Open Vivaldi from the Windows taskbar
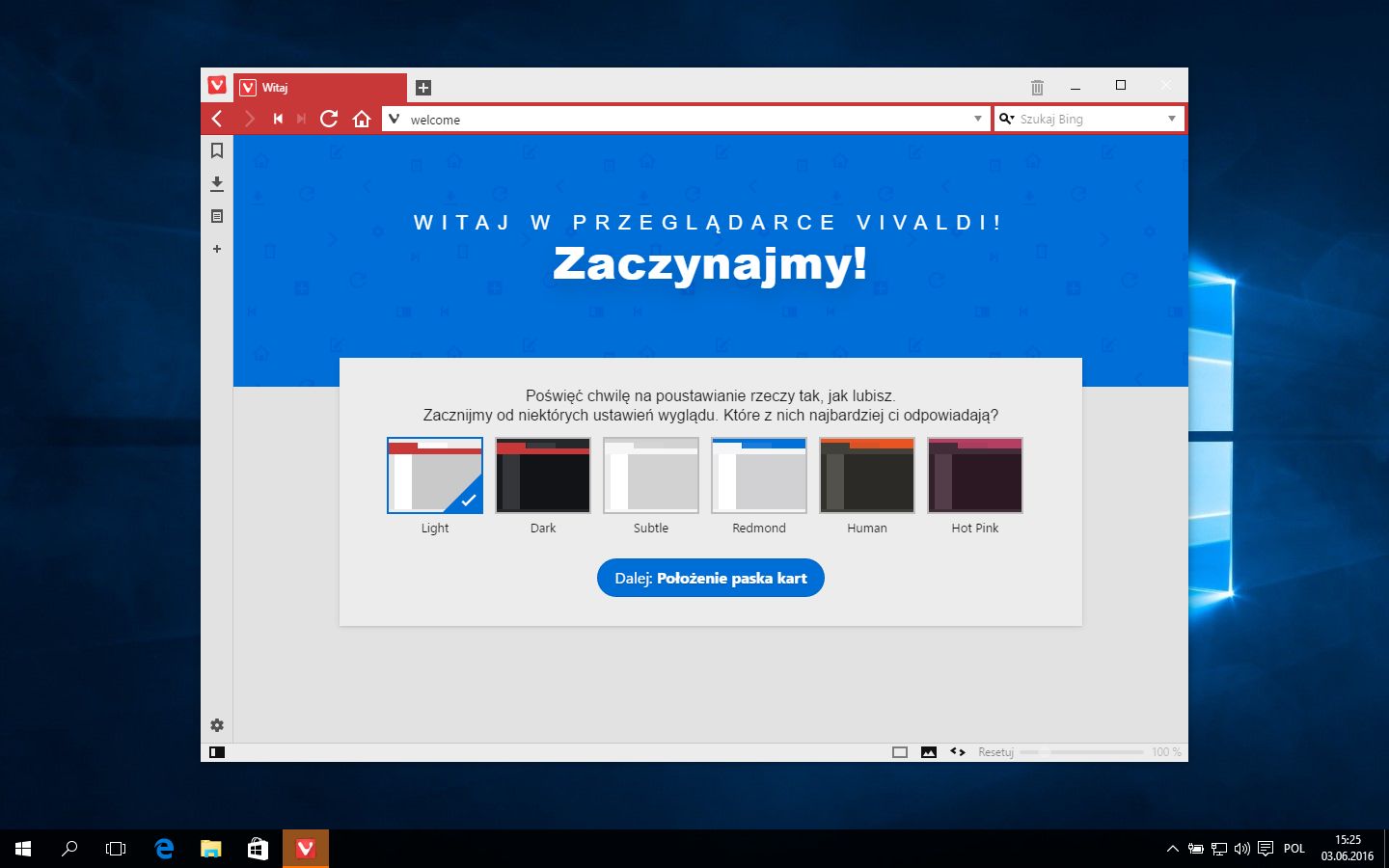1389x868 pixels. click(305, 849)
